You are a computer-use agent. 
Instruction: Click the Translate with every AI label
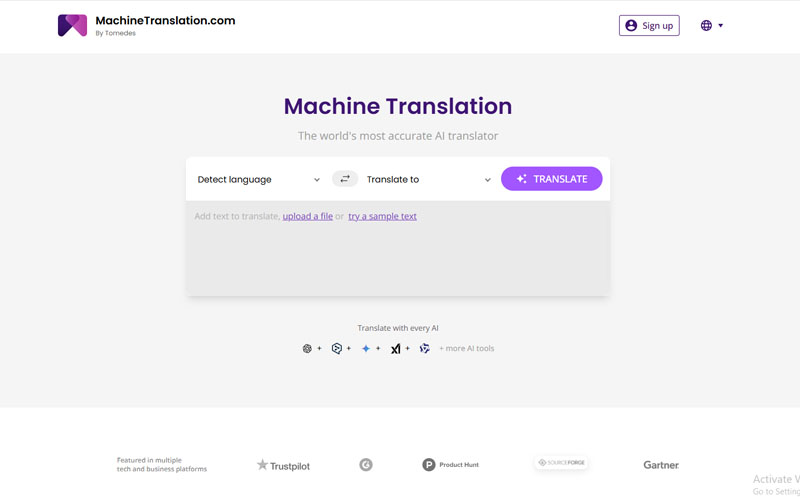pyautogui.click(x=398, y=328)
